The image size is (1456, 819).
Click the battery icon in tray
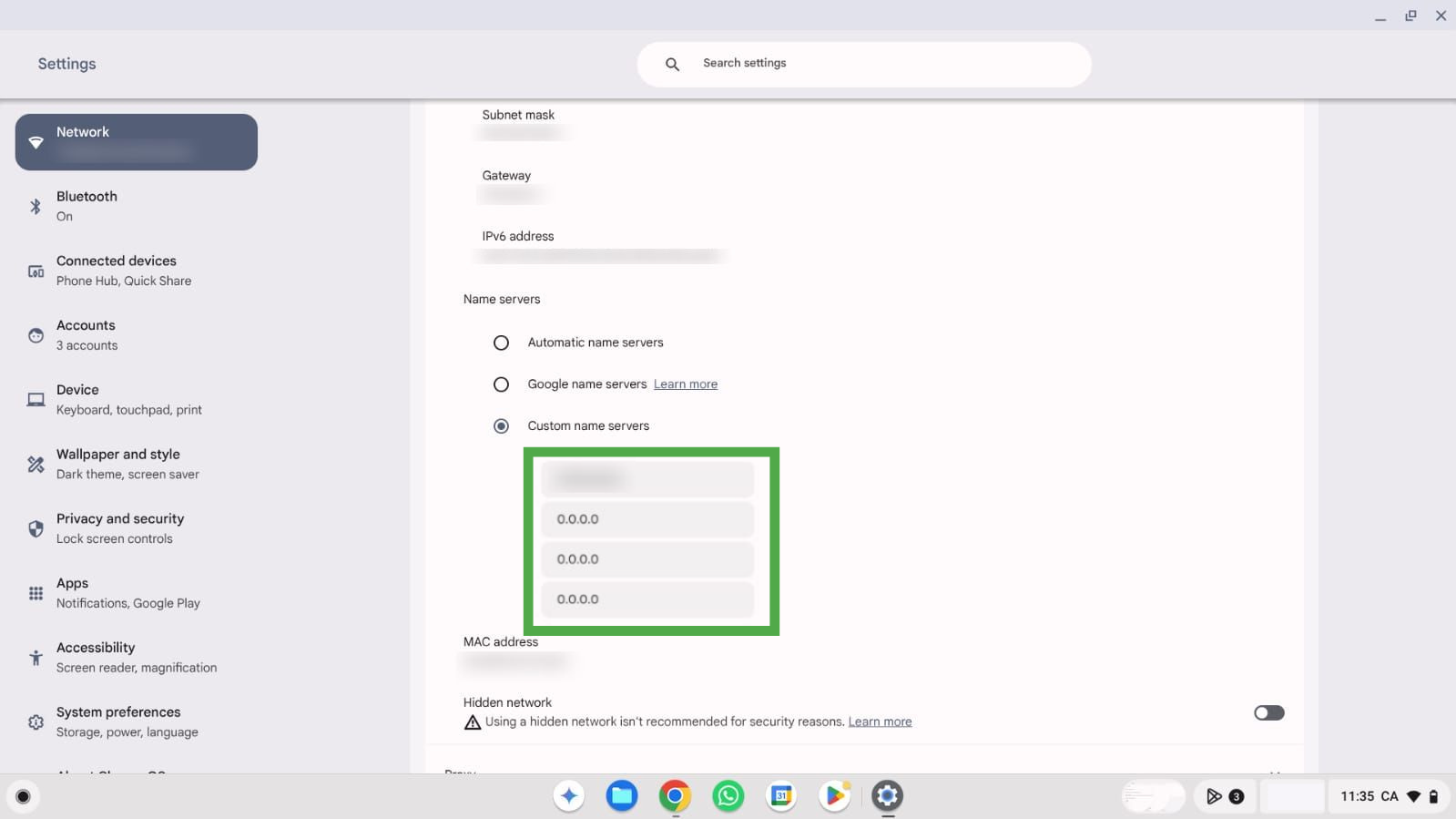pos(1433,796)
